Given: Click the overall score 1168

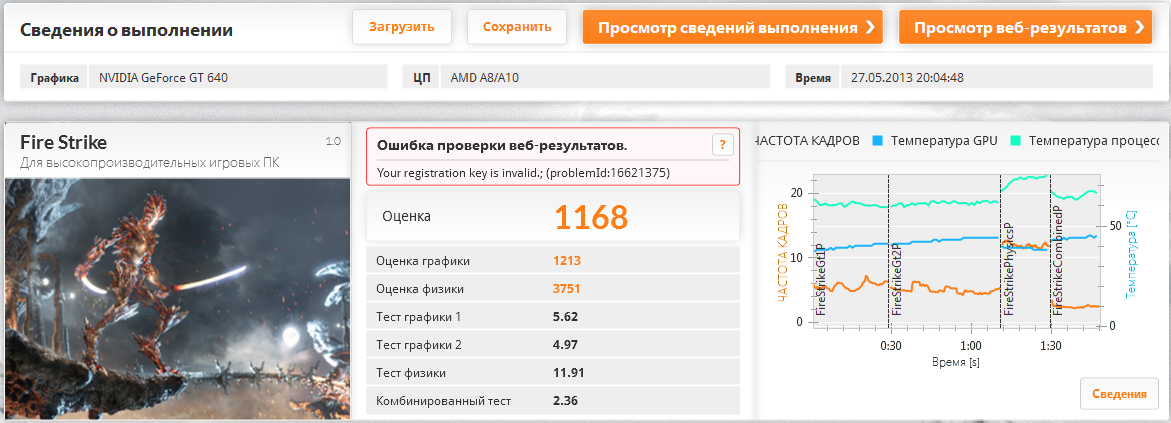Looking at the screenshot, I should pos(591,217).
